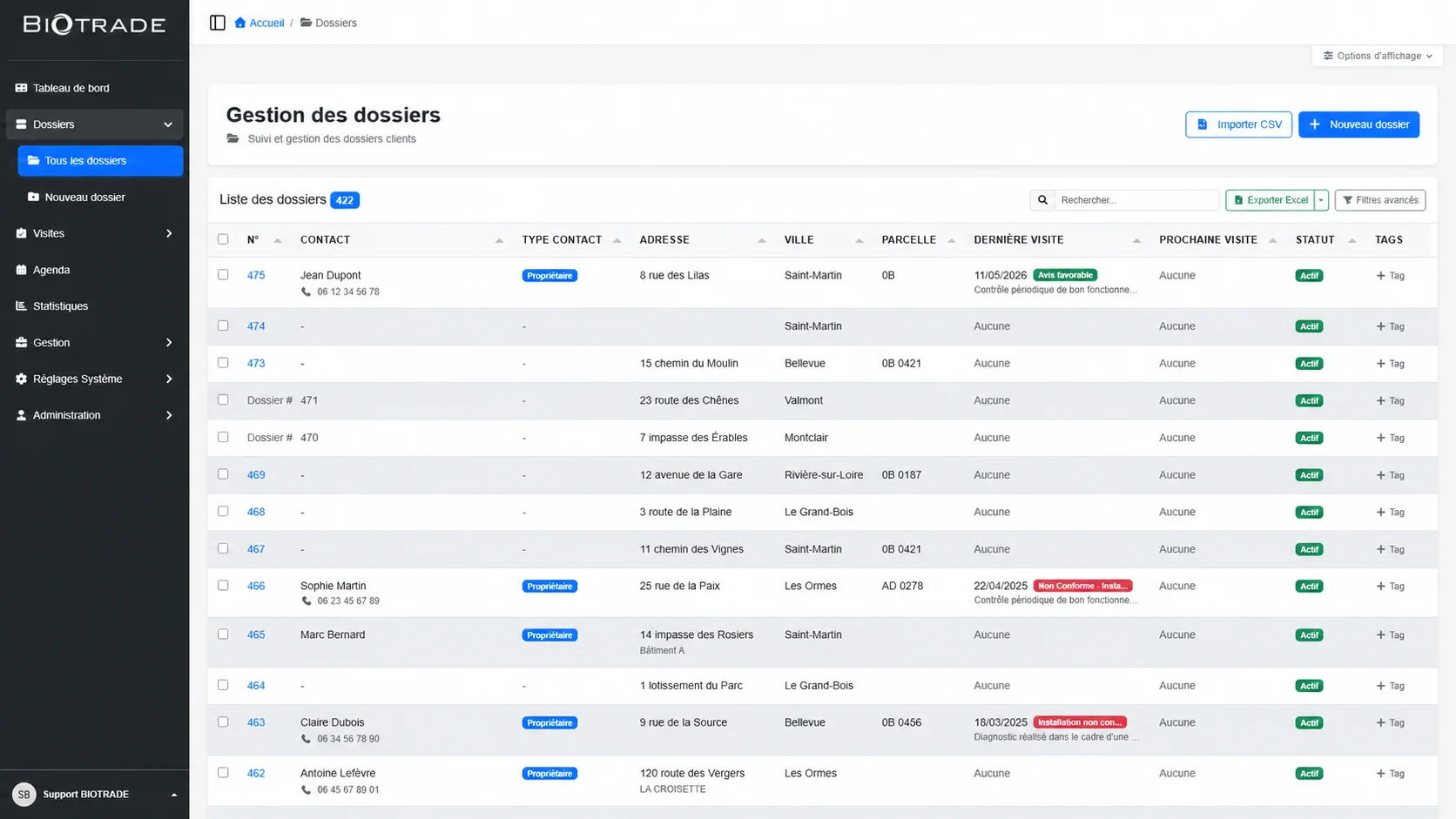Check the box for dossier 469
Image resolution: width=1456 pixels, height=819 pixels.
[x=223, y=474]
